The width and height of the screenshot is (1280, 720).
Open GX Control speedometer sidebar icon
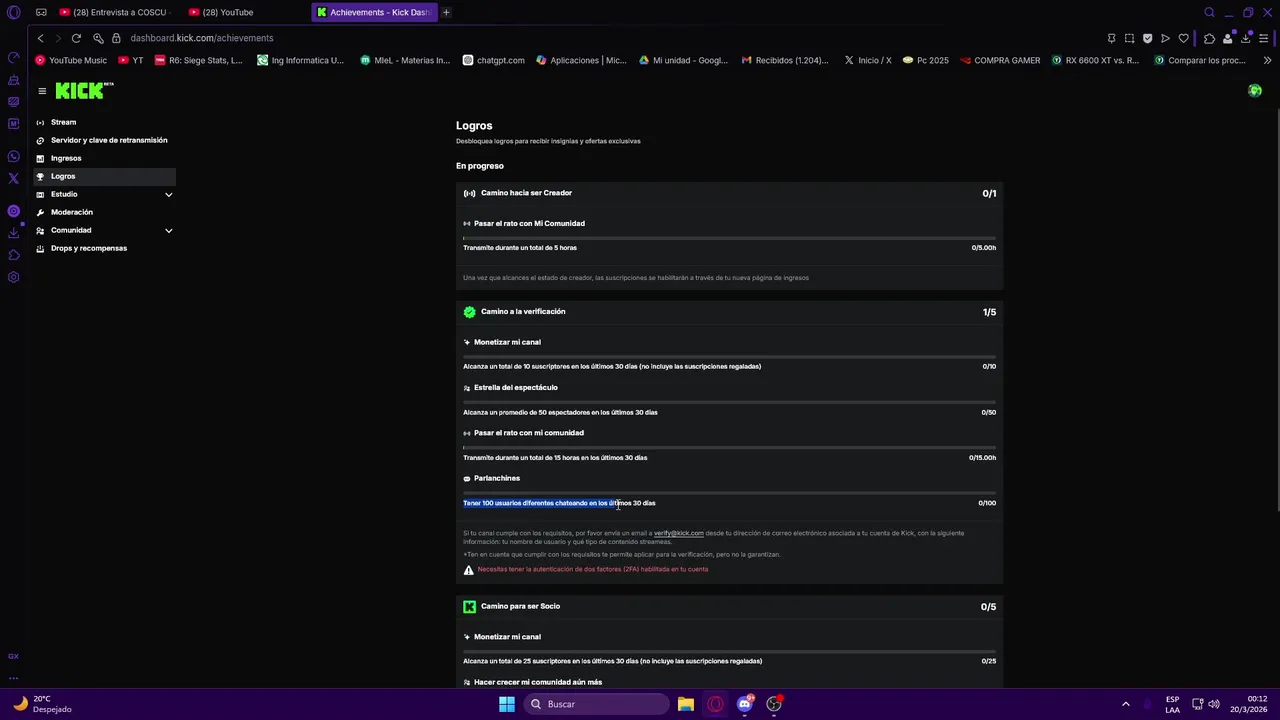pyautogui.click(x=13, y=57)
